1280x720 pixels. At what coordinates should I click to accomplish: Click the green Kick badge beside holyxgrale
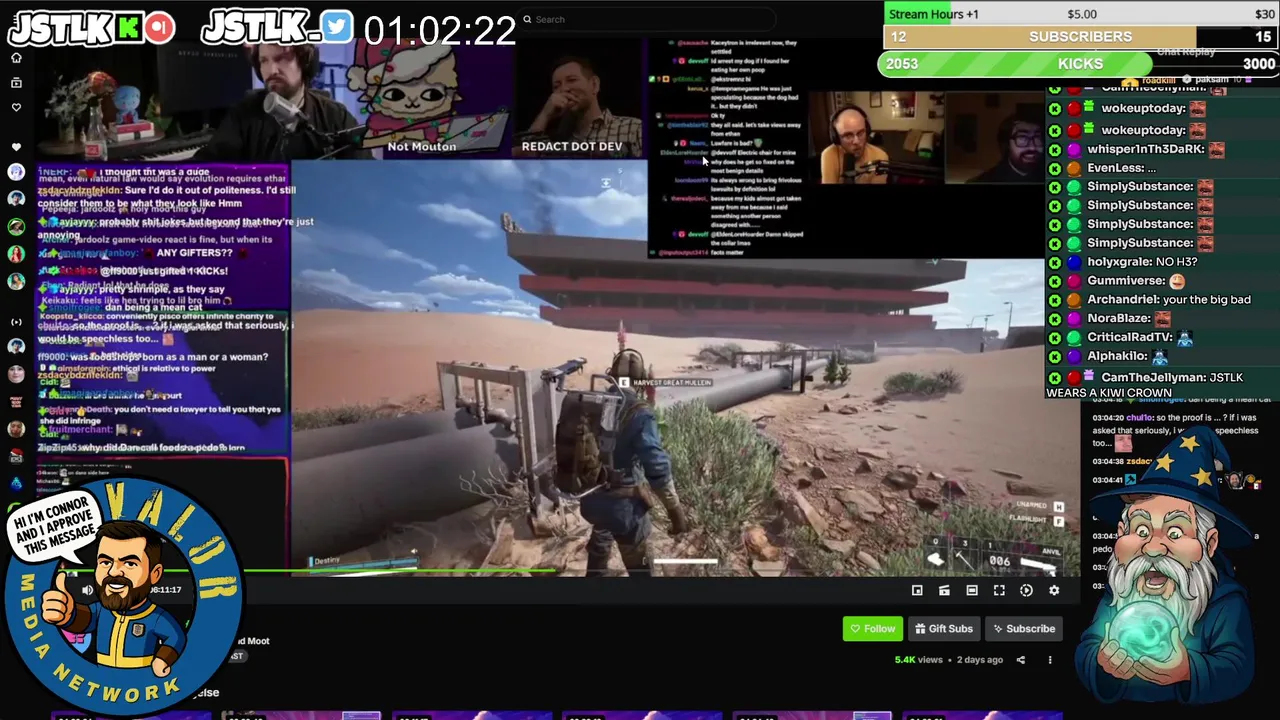point(1055,262)
